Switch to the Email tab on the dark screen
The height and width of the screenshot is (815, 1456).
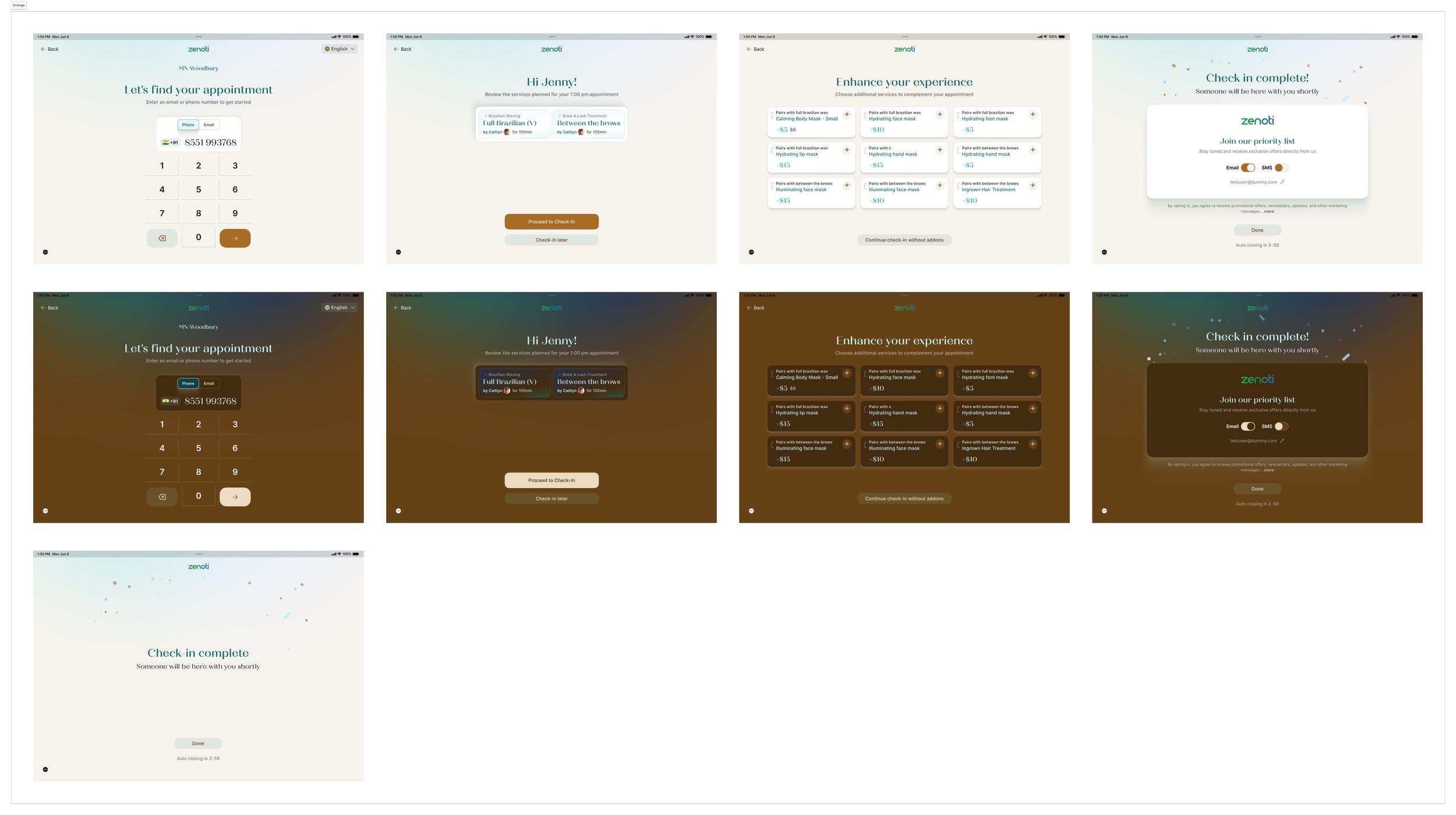tap(209, 383)
